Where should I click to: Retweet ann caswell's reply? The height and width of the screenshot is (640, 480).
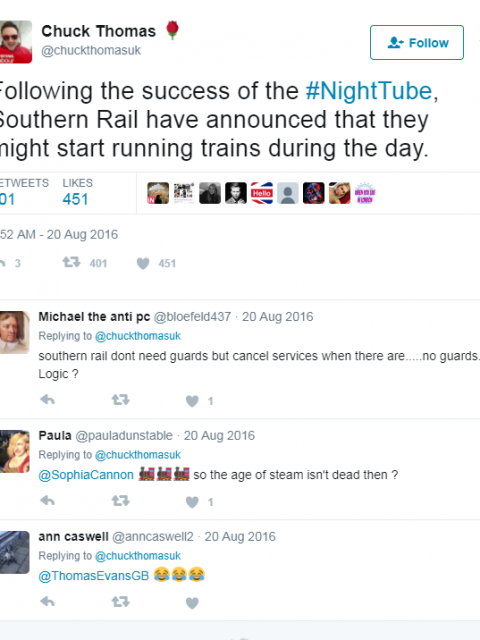point(120,601)
